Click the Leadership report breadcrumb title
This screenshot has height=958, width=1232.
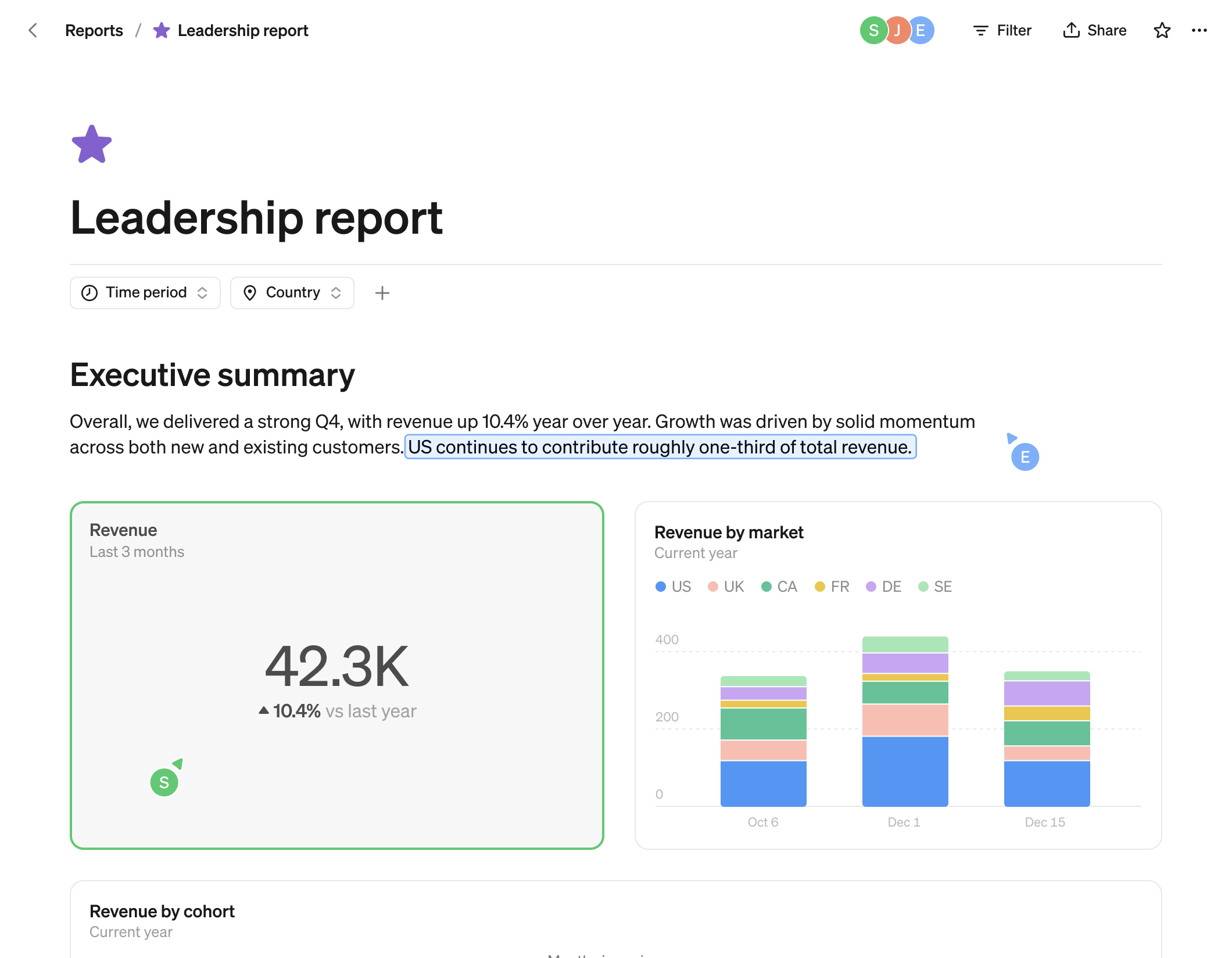point(242,30)
